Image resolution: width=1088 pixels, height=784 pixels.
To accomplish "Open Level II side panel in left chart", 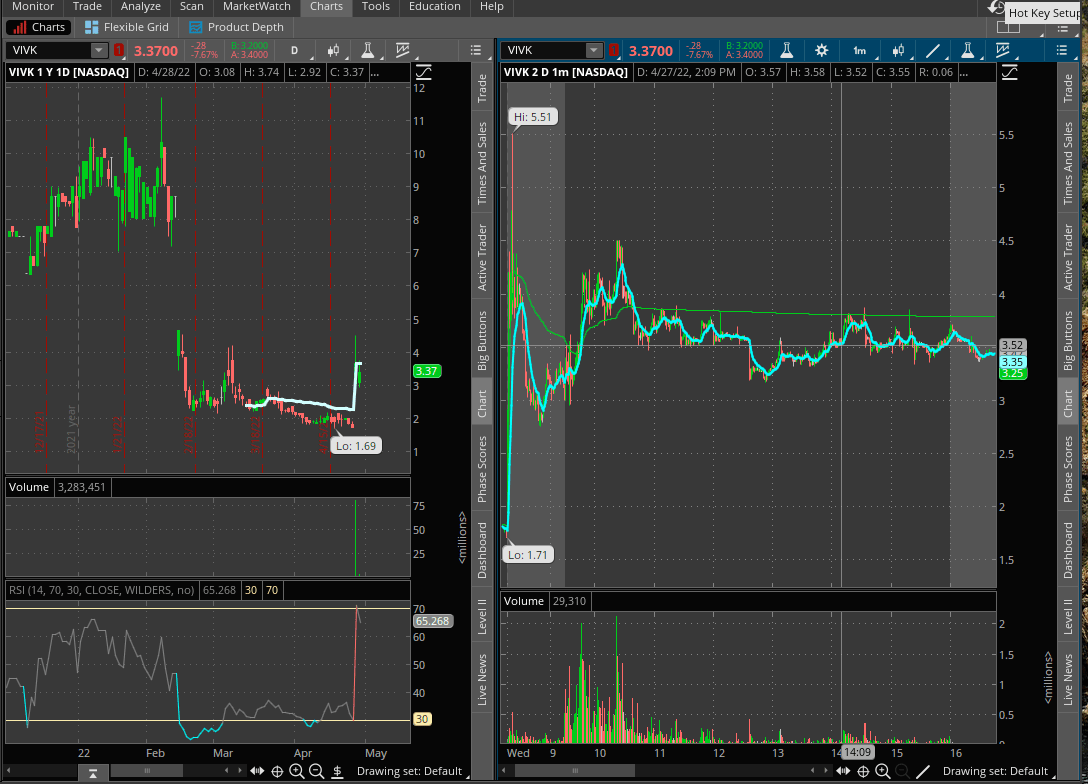I will pos(482,617).
